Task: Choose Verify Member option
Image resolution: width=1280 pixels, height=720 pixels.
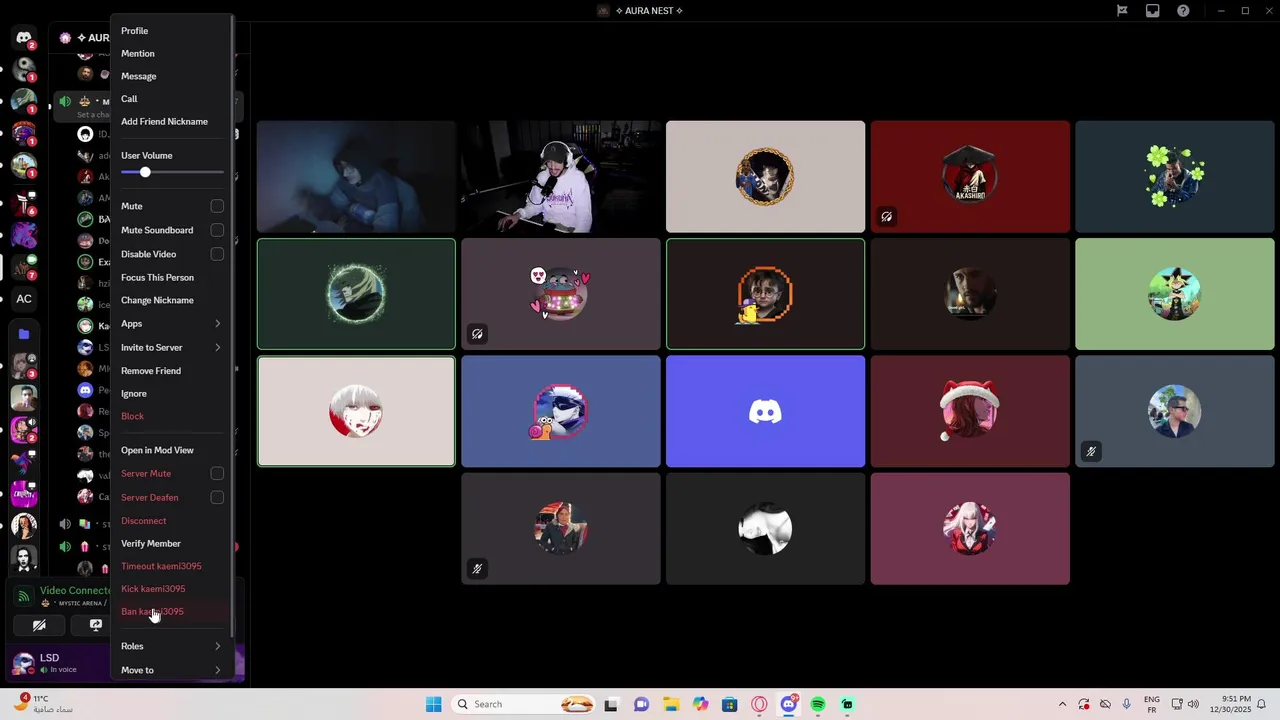Action: click(x=171, y=543)
